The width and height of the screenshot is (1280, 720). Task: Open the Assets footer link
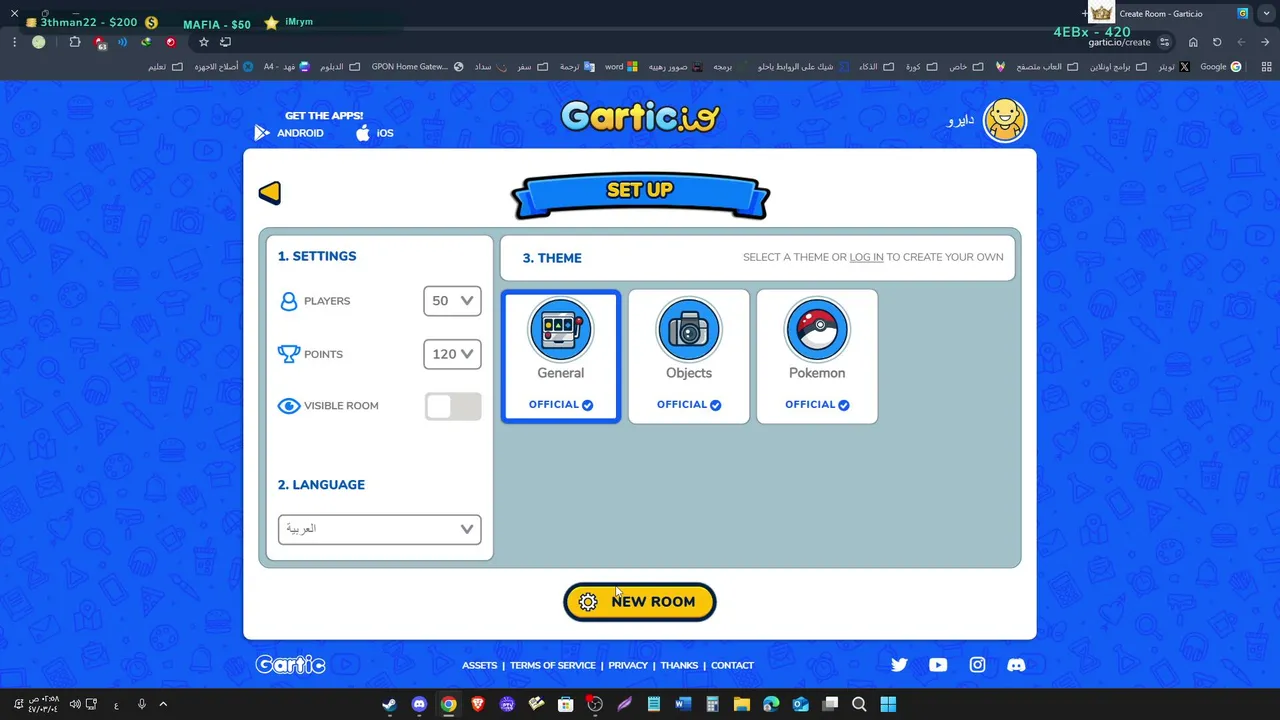(479, 666)
